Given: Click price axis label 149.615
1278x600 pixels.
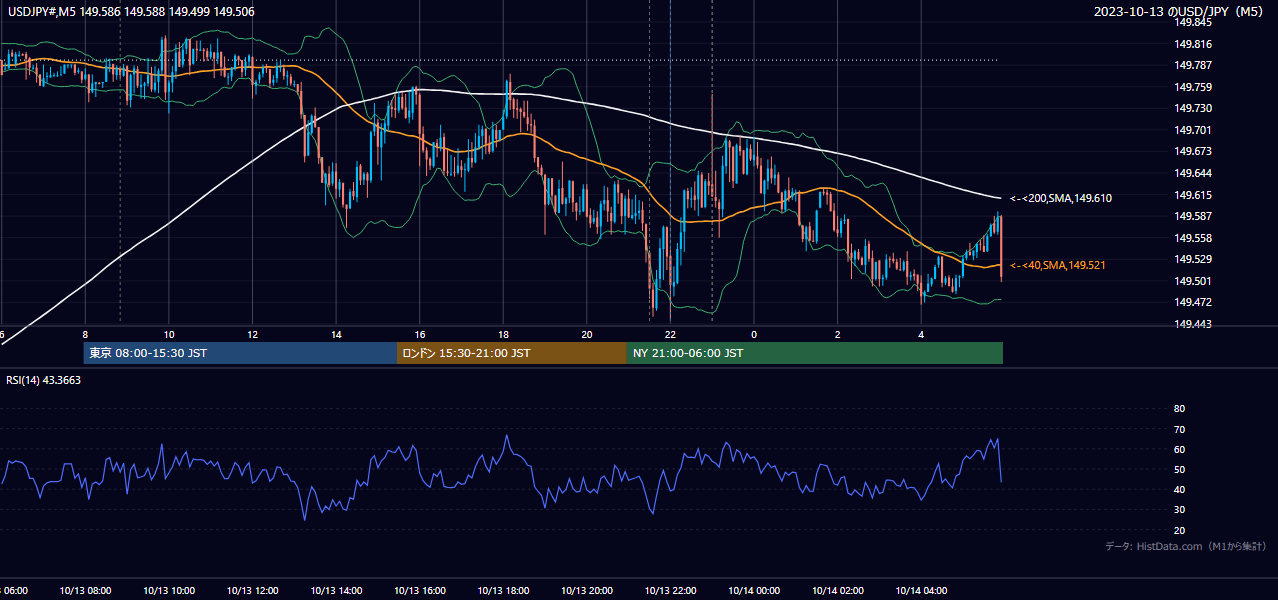Looking at the screenshot, I should (1194, 195).
